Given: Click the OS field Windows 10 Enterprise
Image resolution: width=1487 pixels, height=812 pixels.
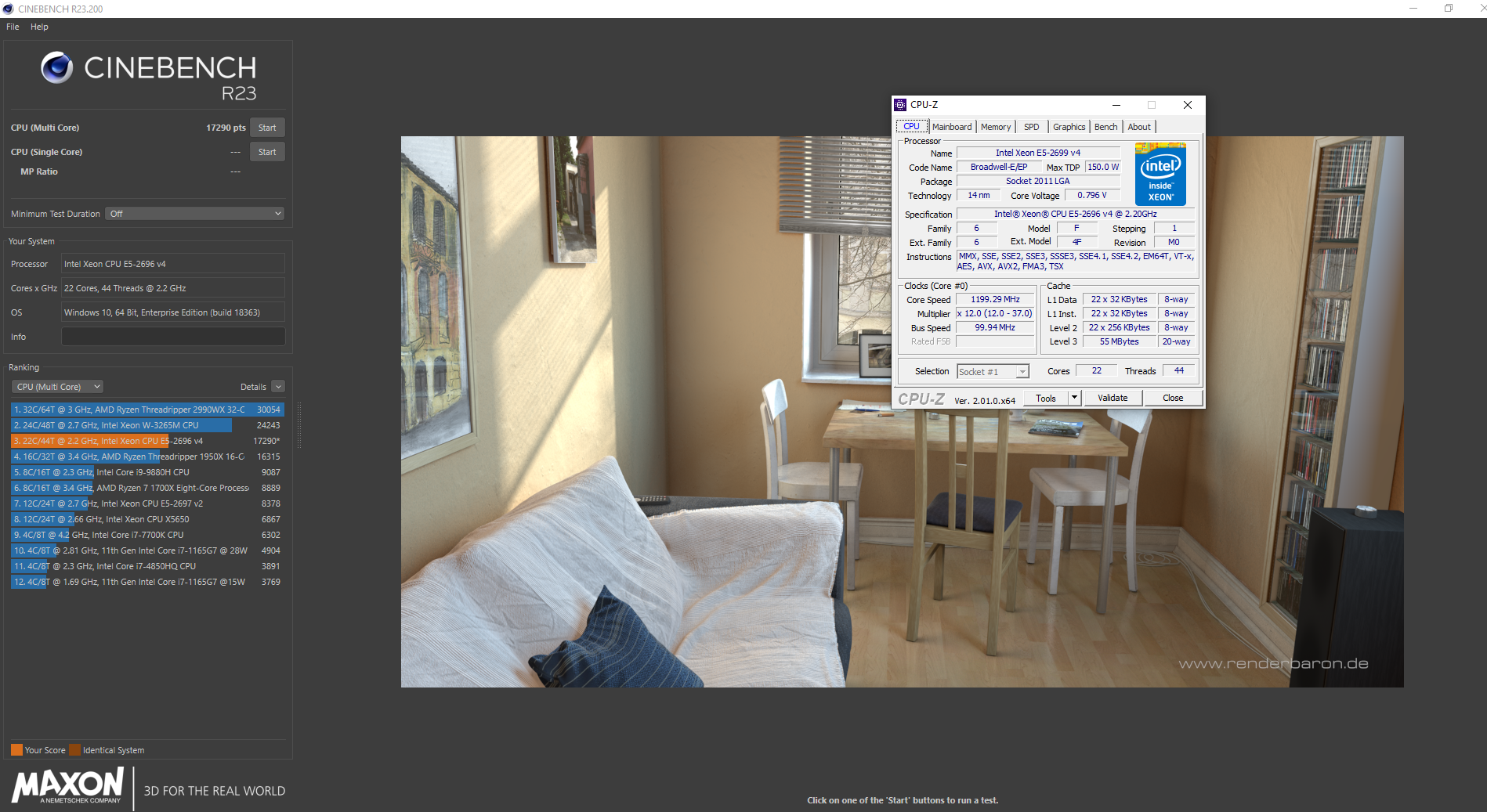Looking at the screenshot, I should 173,312.
